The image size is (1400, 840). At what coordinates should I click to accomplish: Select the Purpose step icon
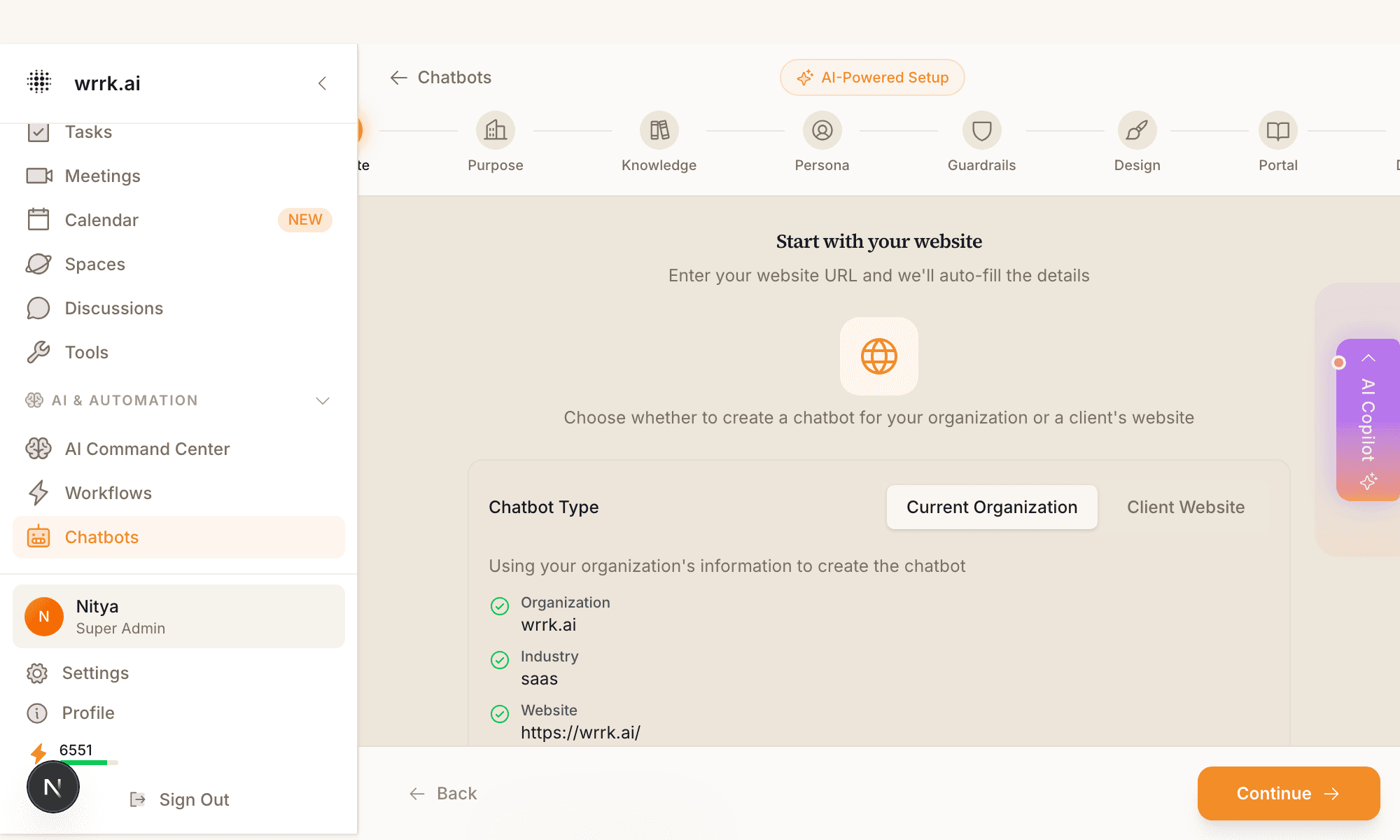coord(496,130)
